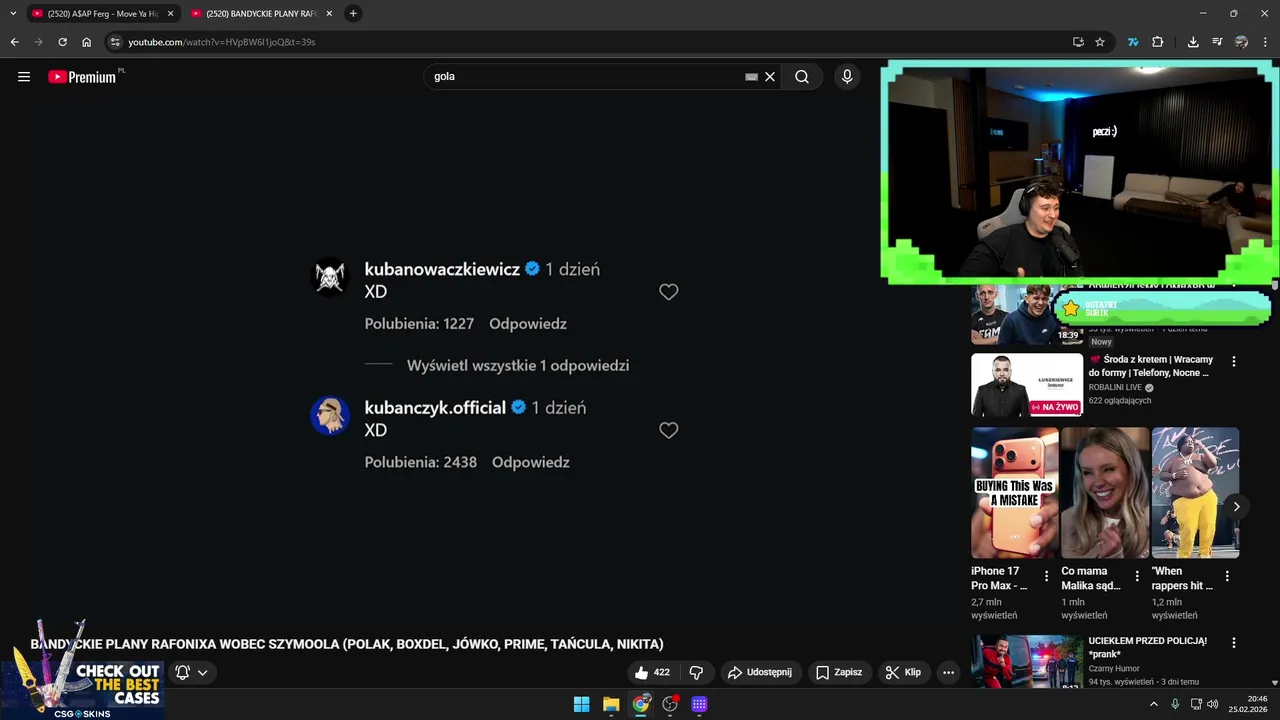This screenshot has height=720, width=1280.
Task: Bookmark this page with star
Action: (x=1100, y=42)
